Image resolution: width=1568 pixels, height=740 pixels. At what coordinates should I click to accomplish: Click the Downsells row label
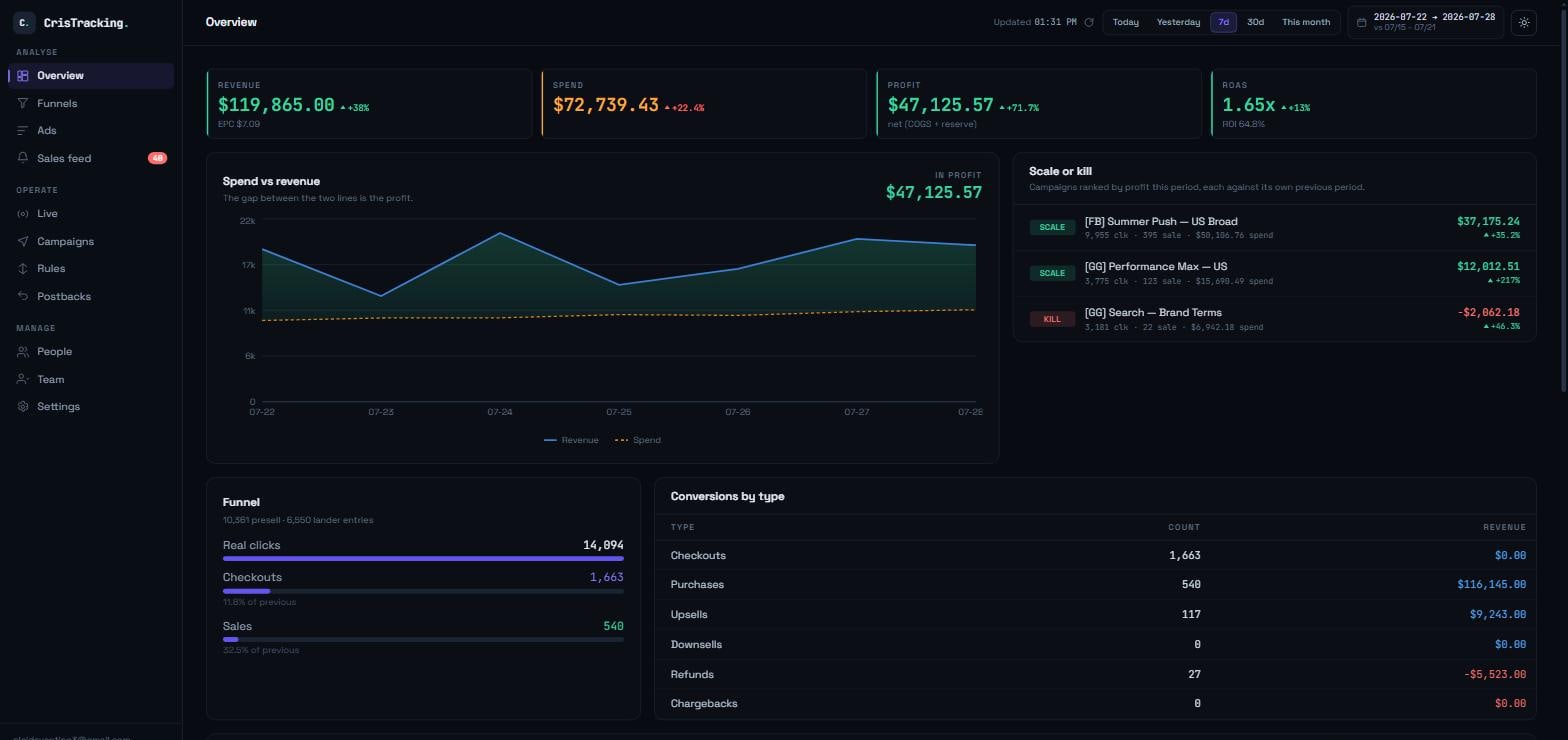[x=696, y=645]
